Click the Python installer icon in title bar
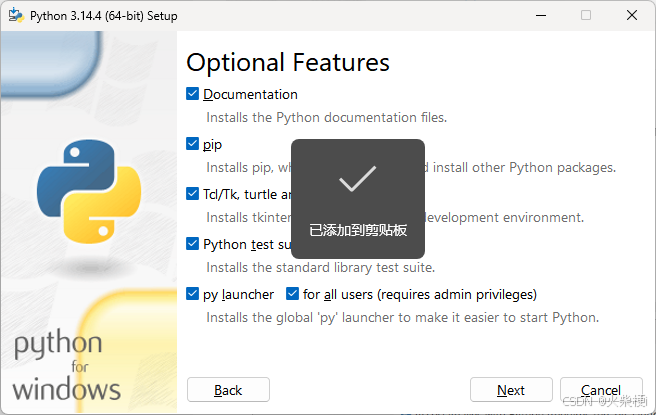Viewport: 656px width, 415px height. coord(16,15)
